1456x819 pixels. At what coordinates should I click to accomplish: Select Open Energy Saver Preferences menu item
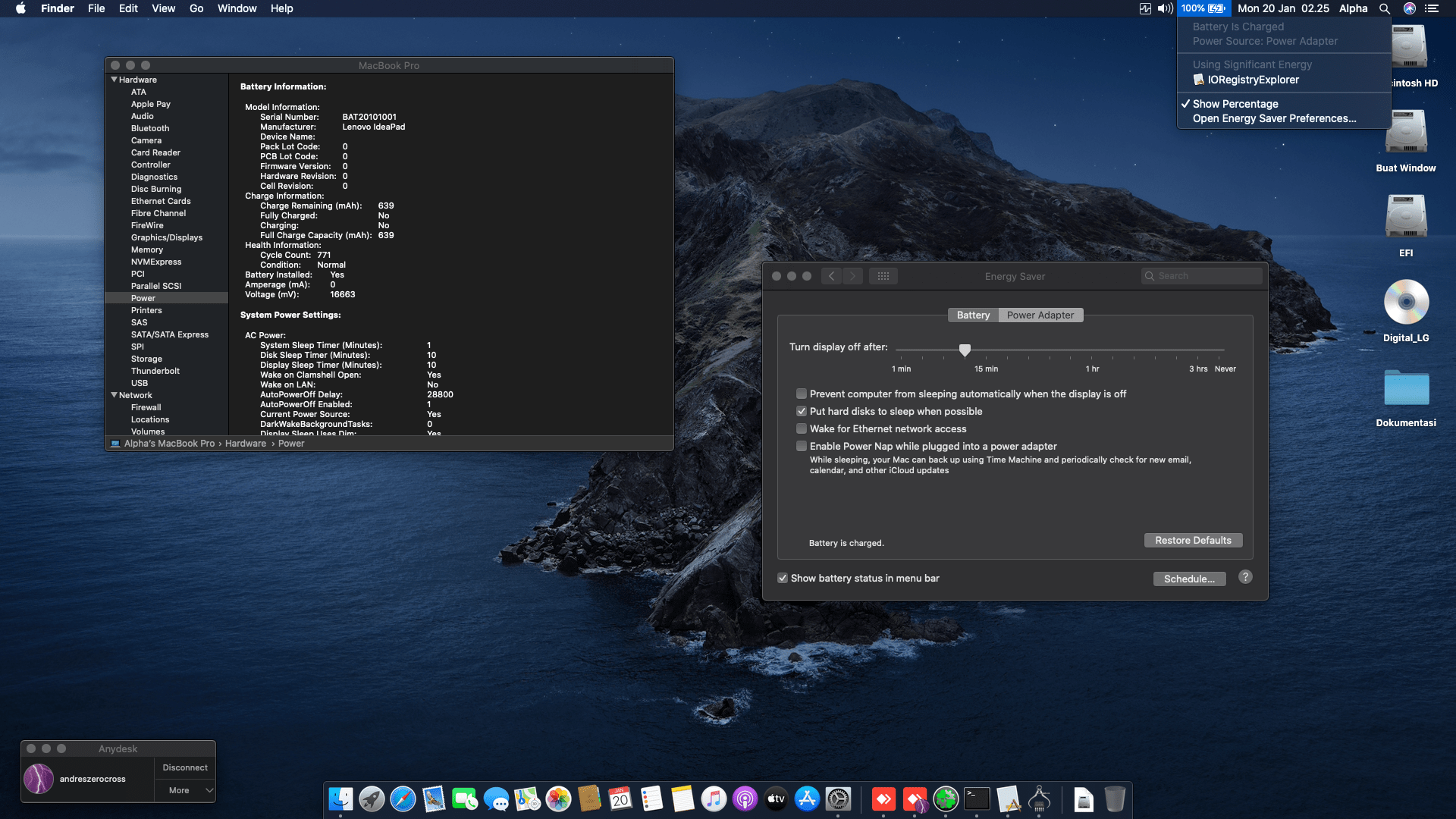[1274, 118]
